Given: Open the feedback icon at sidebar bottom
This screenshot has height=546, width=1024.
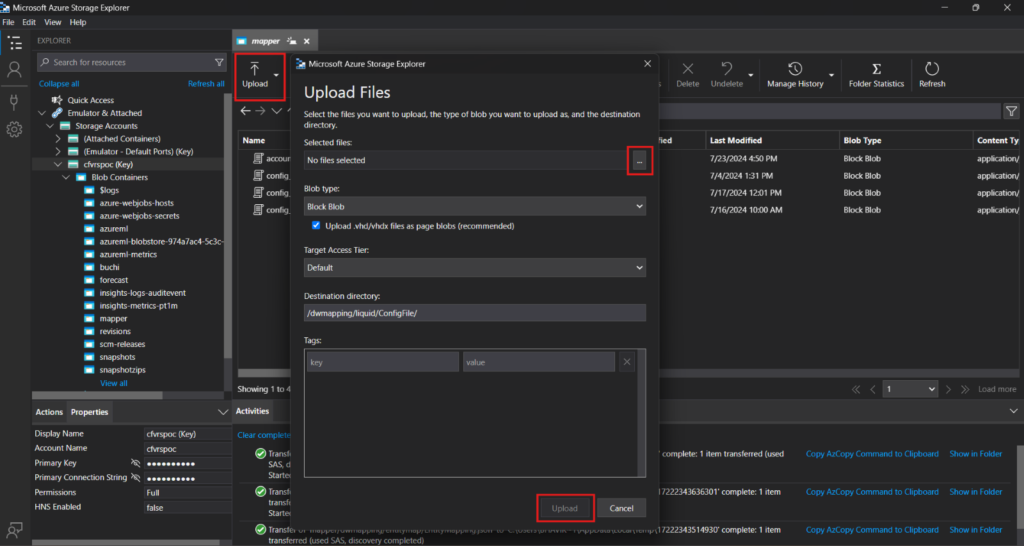Looking at the screenshot, I should [x=14, y=529].
